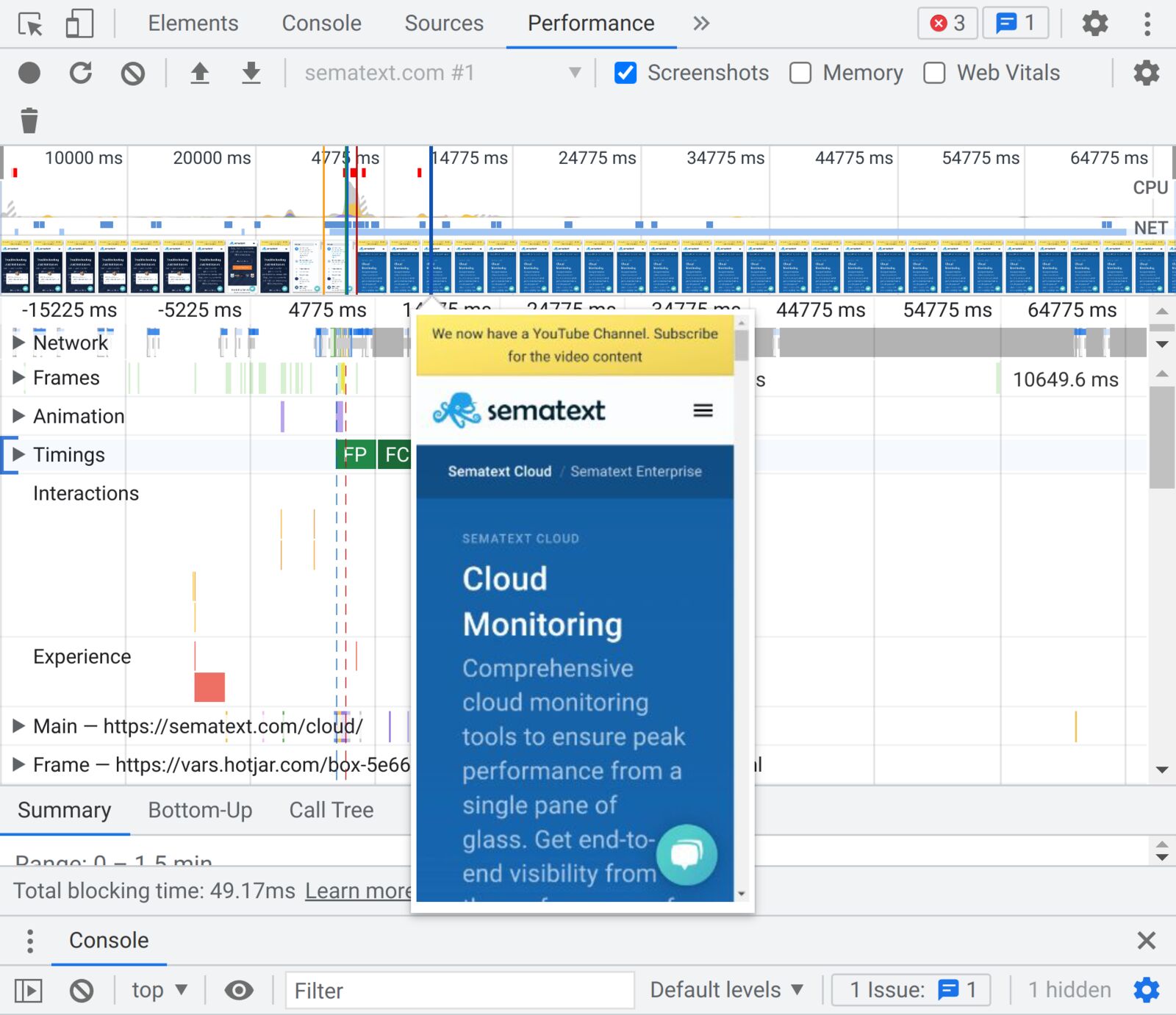Open the hamburger menu in screenshot preview

pyautogui.click(x=703, y=410)
